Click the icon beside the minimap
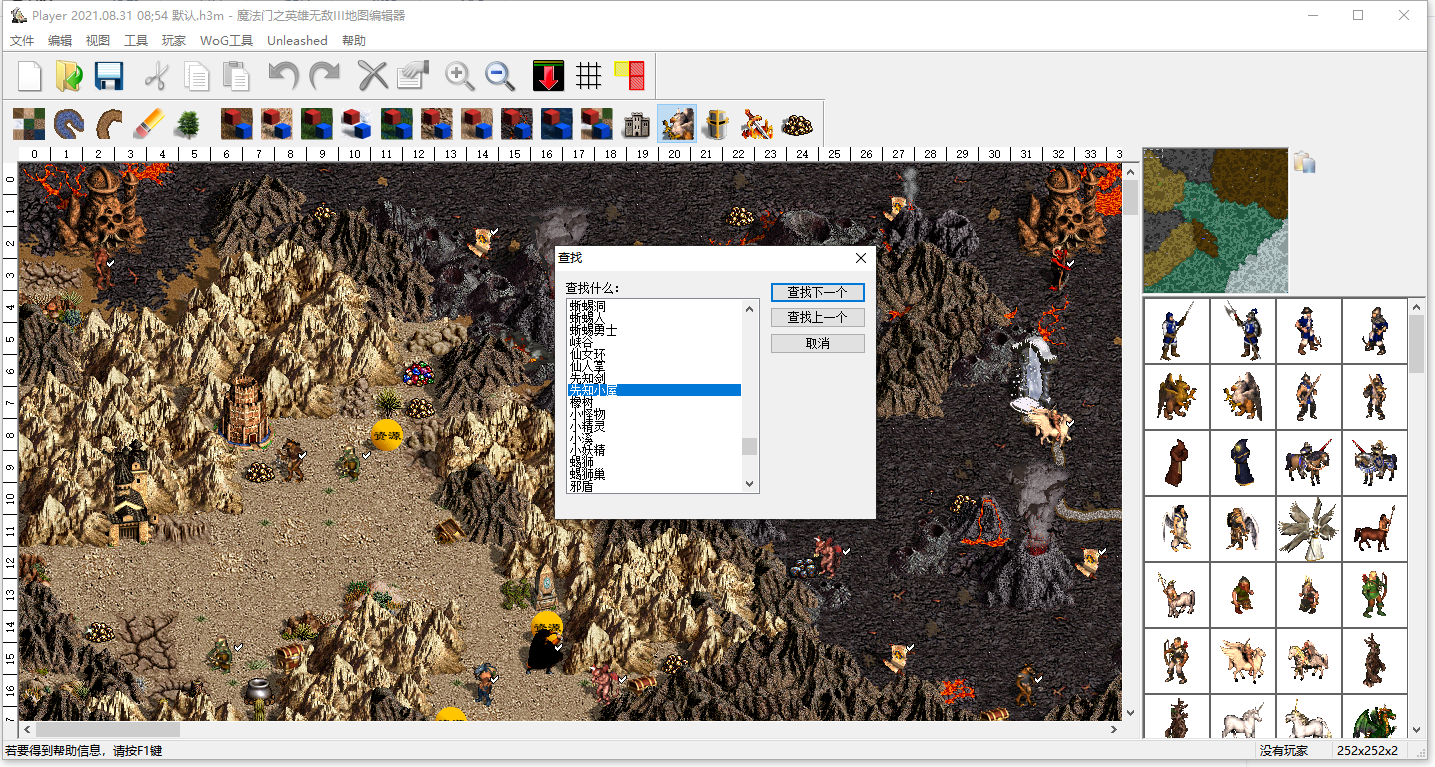The height and width of the screenshot is (767, 1435). [1303, 161]
